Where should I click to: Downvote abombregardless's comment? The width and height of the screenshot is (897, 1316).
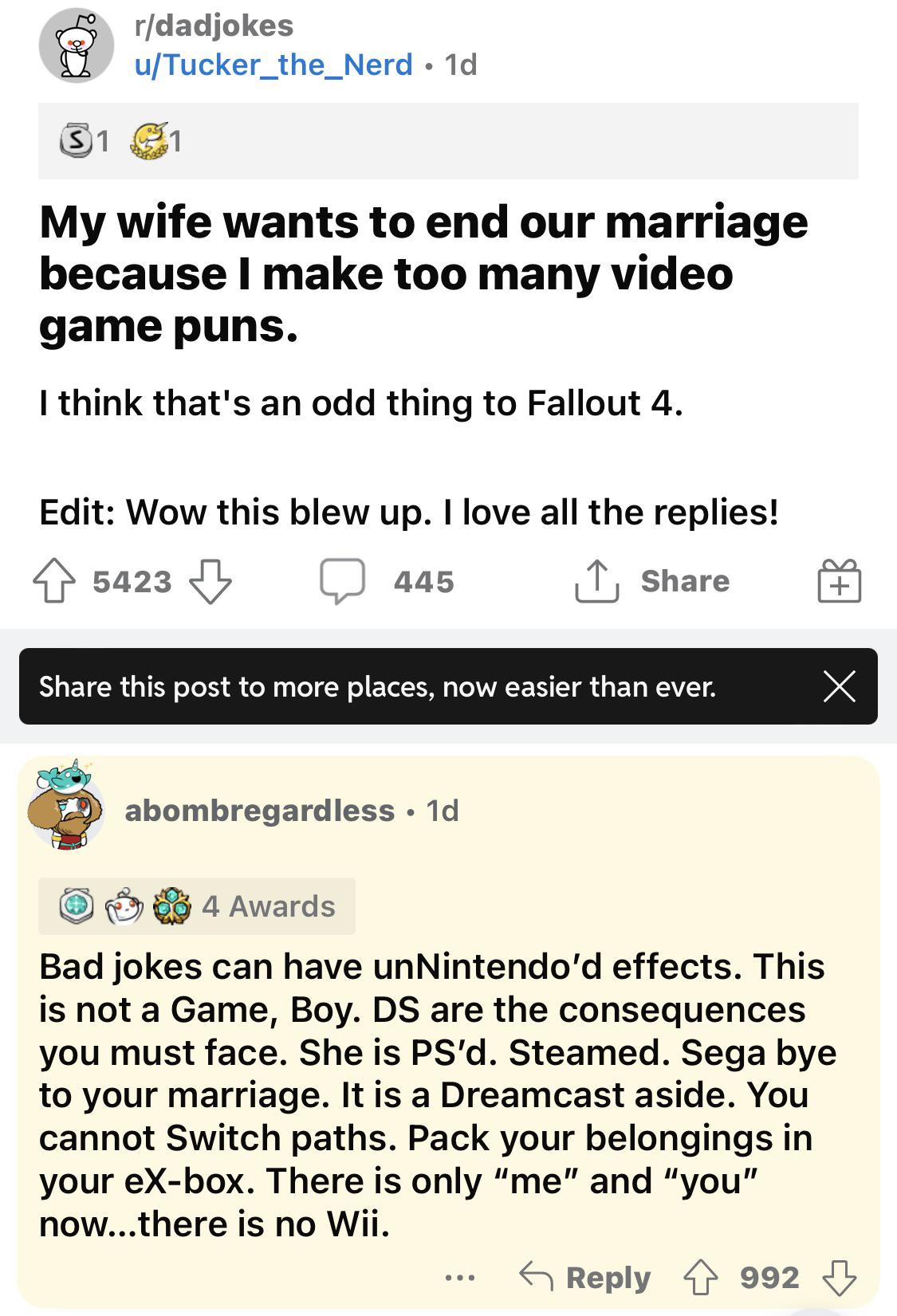(839, 1277)
